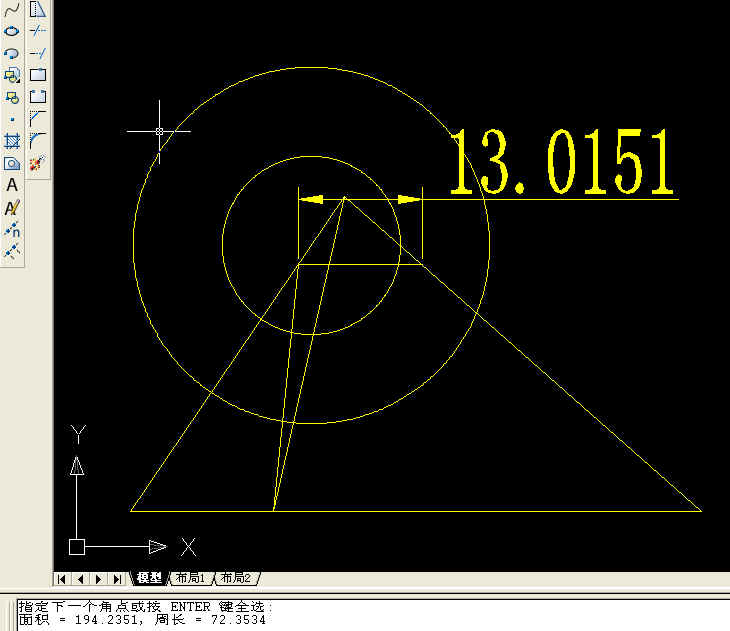Select the Ellipse tool
This screenshot has height=631, width=730.
click(x=12, y=31)
